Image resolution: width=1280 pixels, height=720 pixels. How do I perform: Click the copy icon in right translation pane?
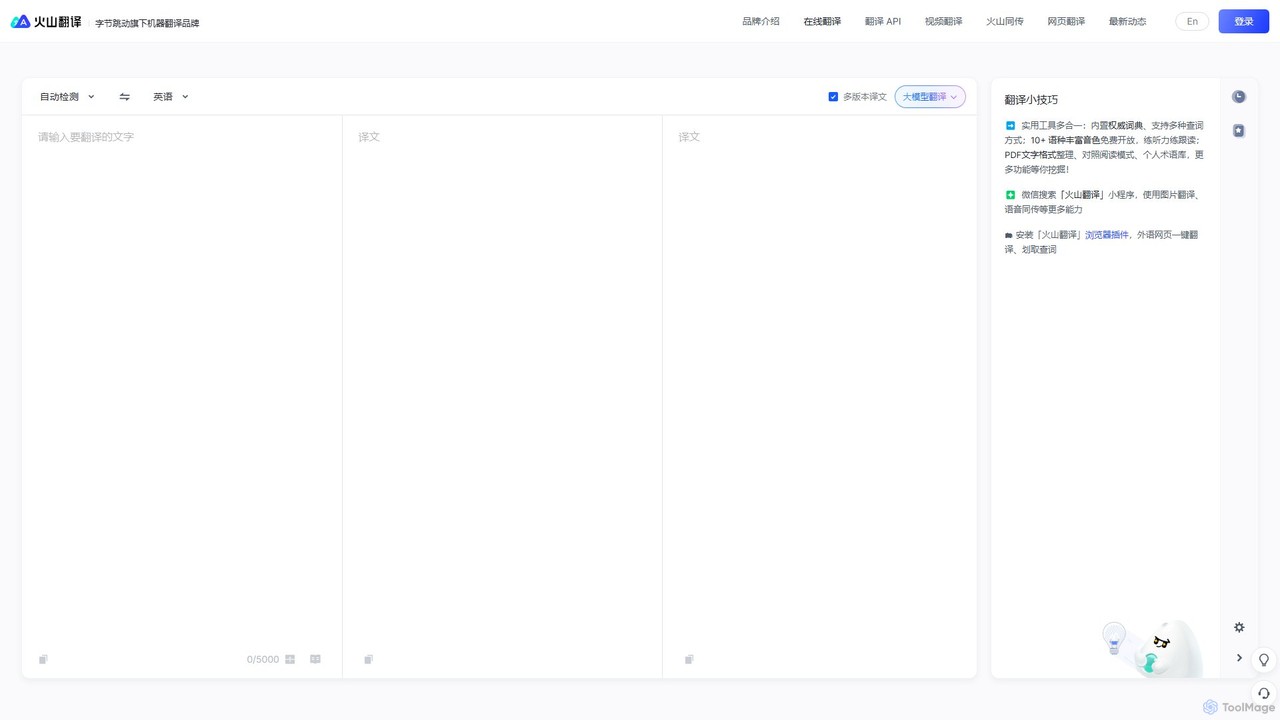tap(688, 659)
